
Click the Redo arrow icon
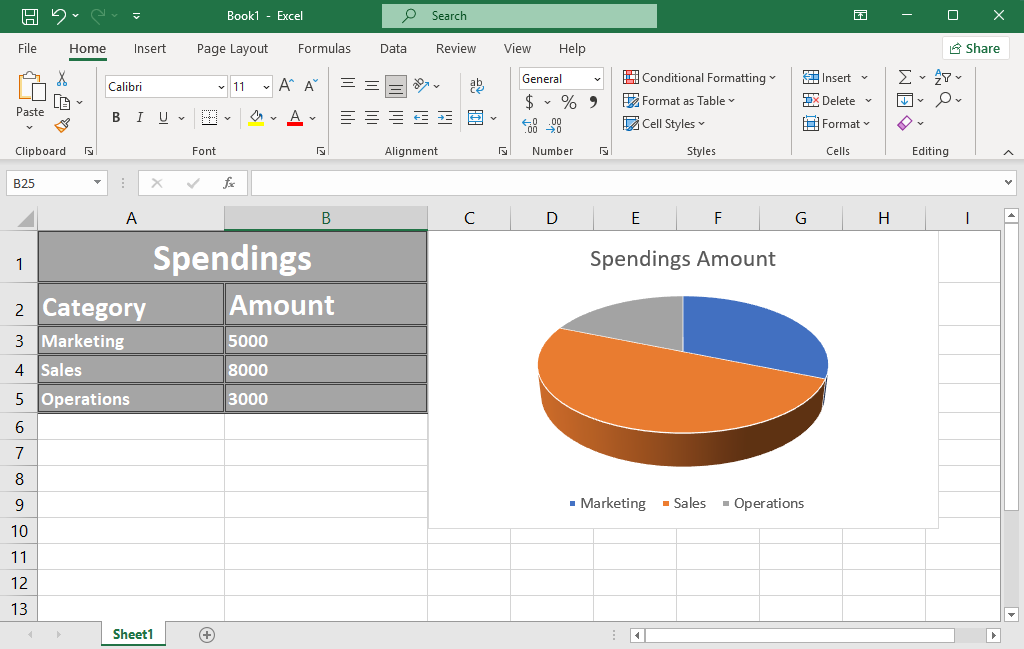pyautogui.click(x=98, y=16)
